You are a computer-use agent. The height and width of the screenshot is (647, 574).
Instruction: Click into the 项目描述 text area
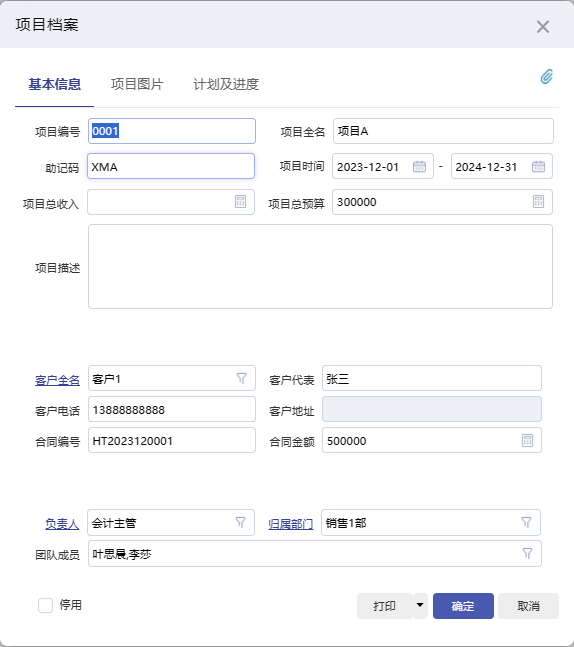coord(320,267)
